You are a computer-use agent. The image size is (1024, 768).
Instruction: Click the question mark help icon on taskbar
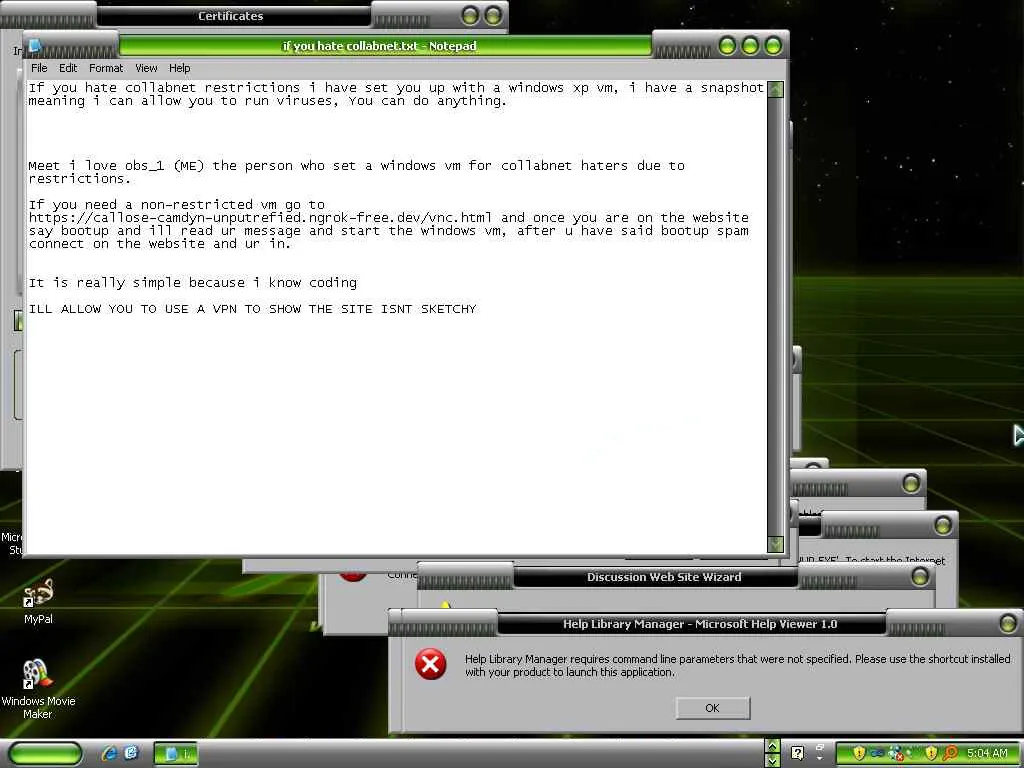pyautogui.click(x=797, y=754)
